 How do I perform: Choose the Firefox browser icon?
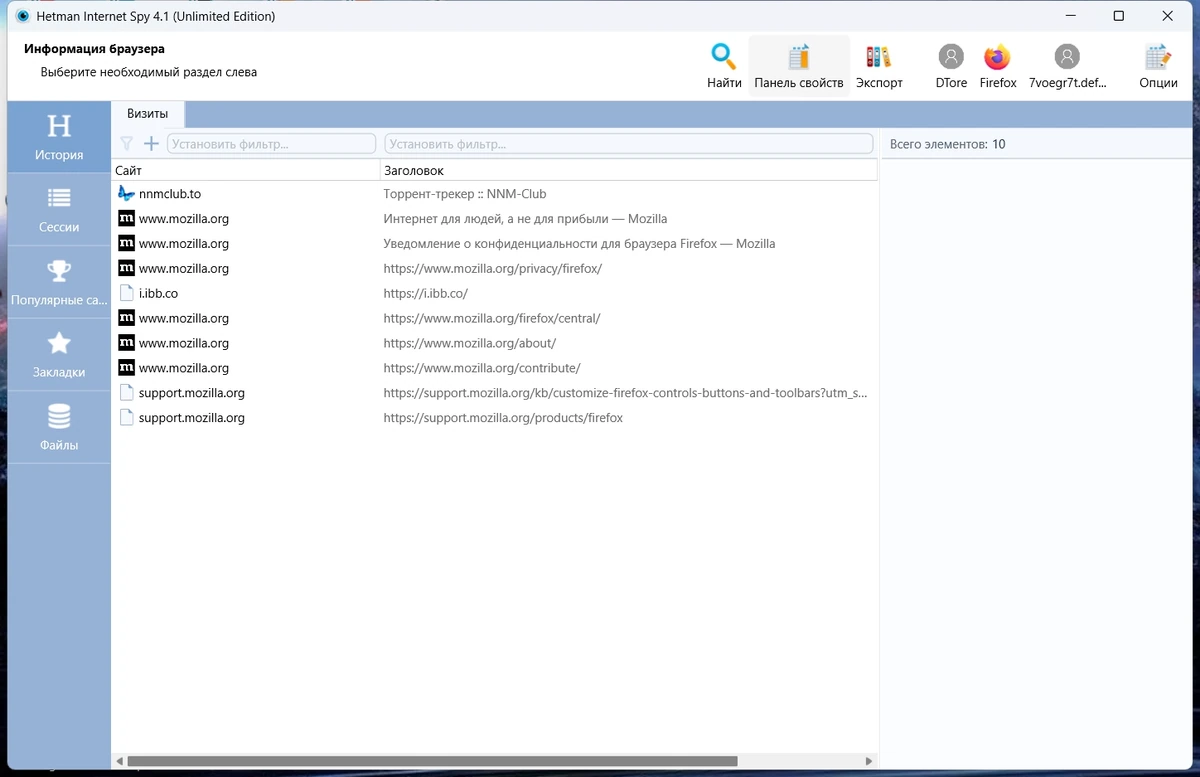997,66
